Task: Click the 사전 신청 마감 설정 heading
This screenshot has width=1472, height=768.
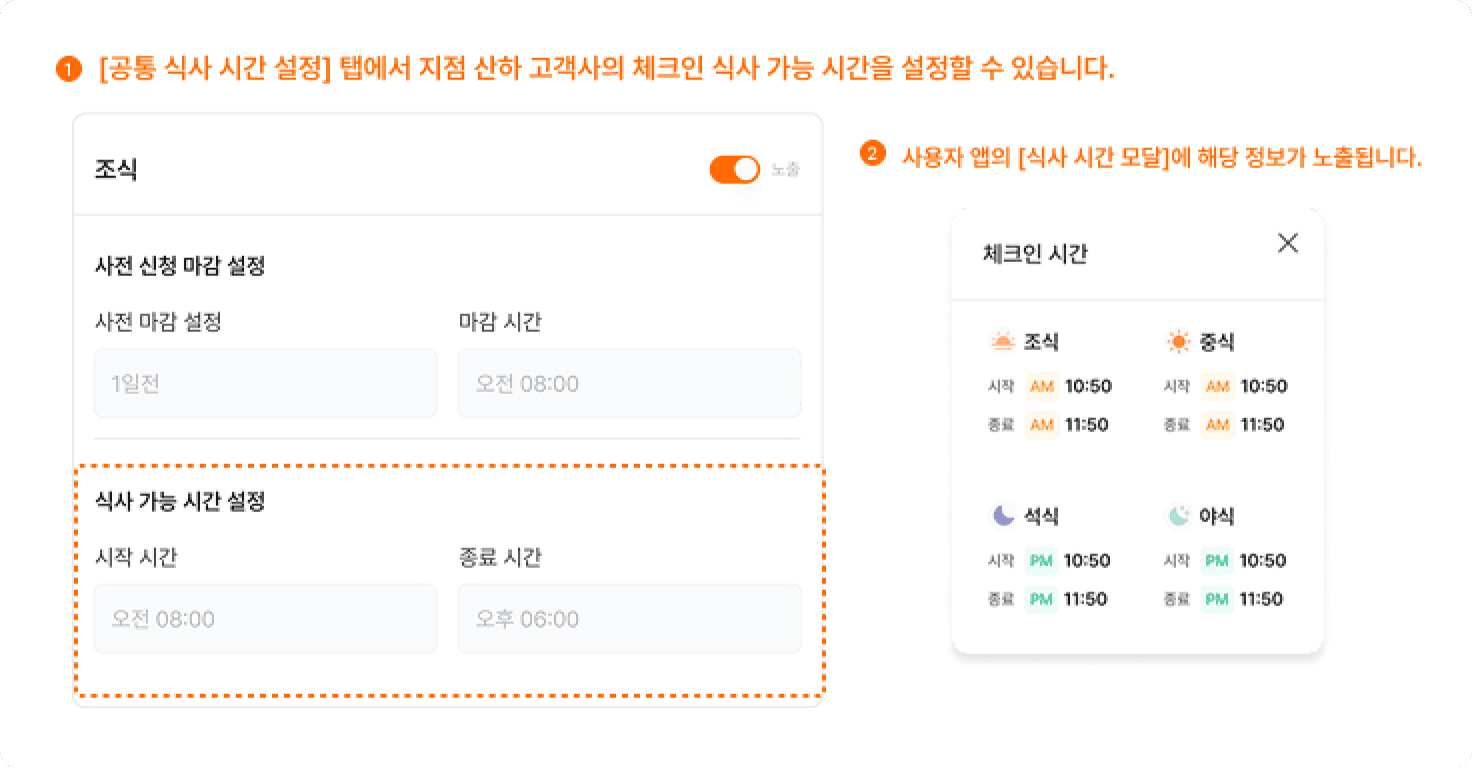Action: [x=180, y=266]
